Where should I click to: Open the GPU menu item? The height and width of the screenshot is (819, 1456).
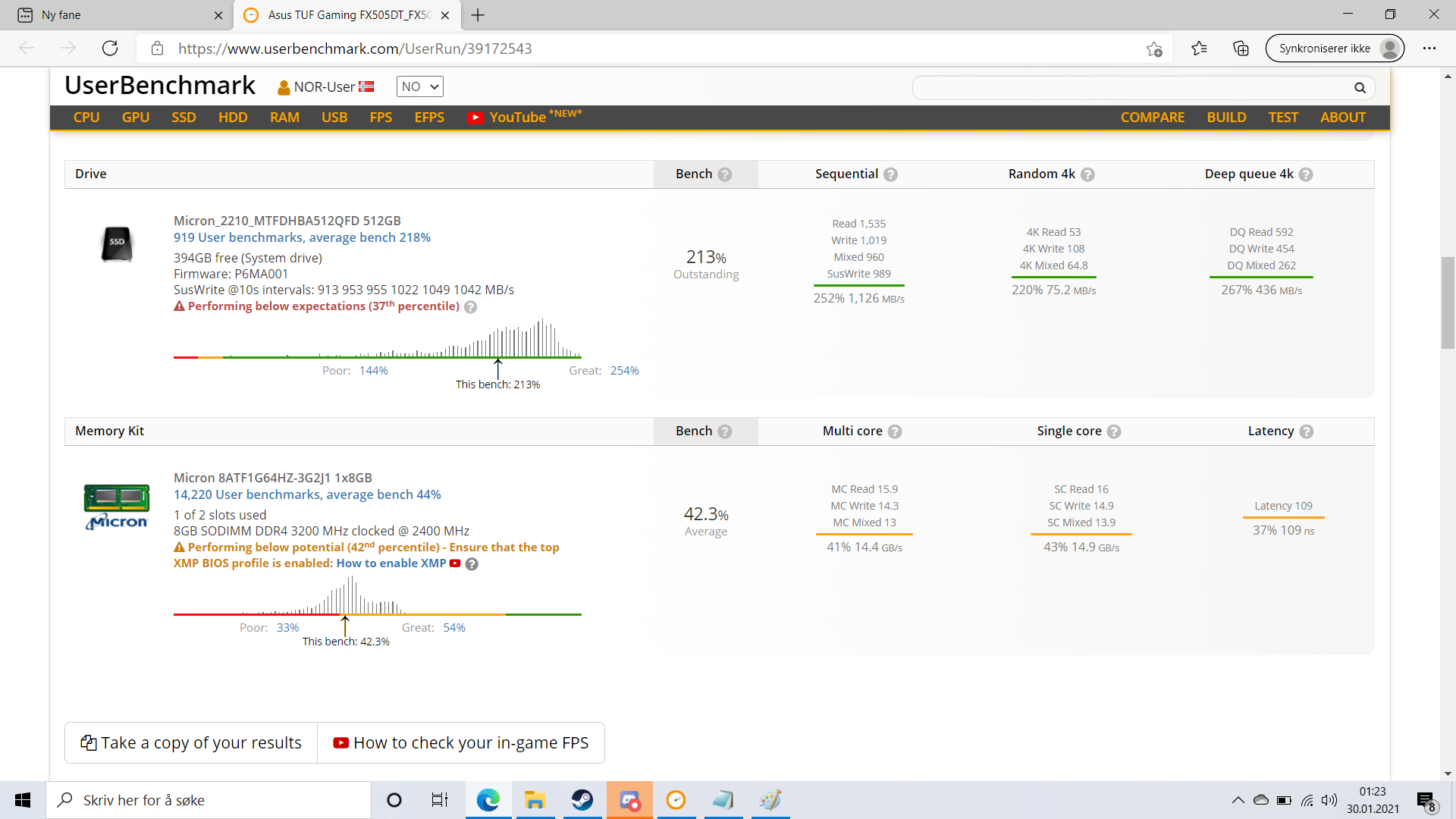[x=136, y=118]
